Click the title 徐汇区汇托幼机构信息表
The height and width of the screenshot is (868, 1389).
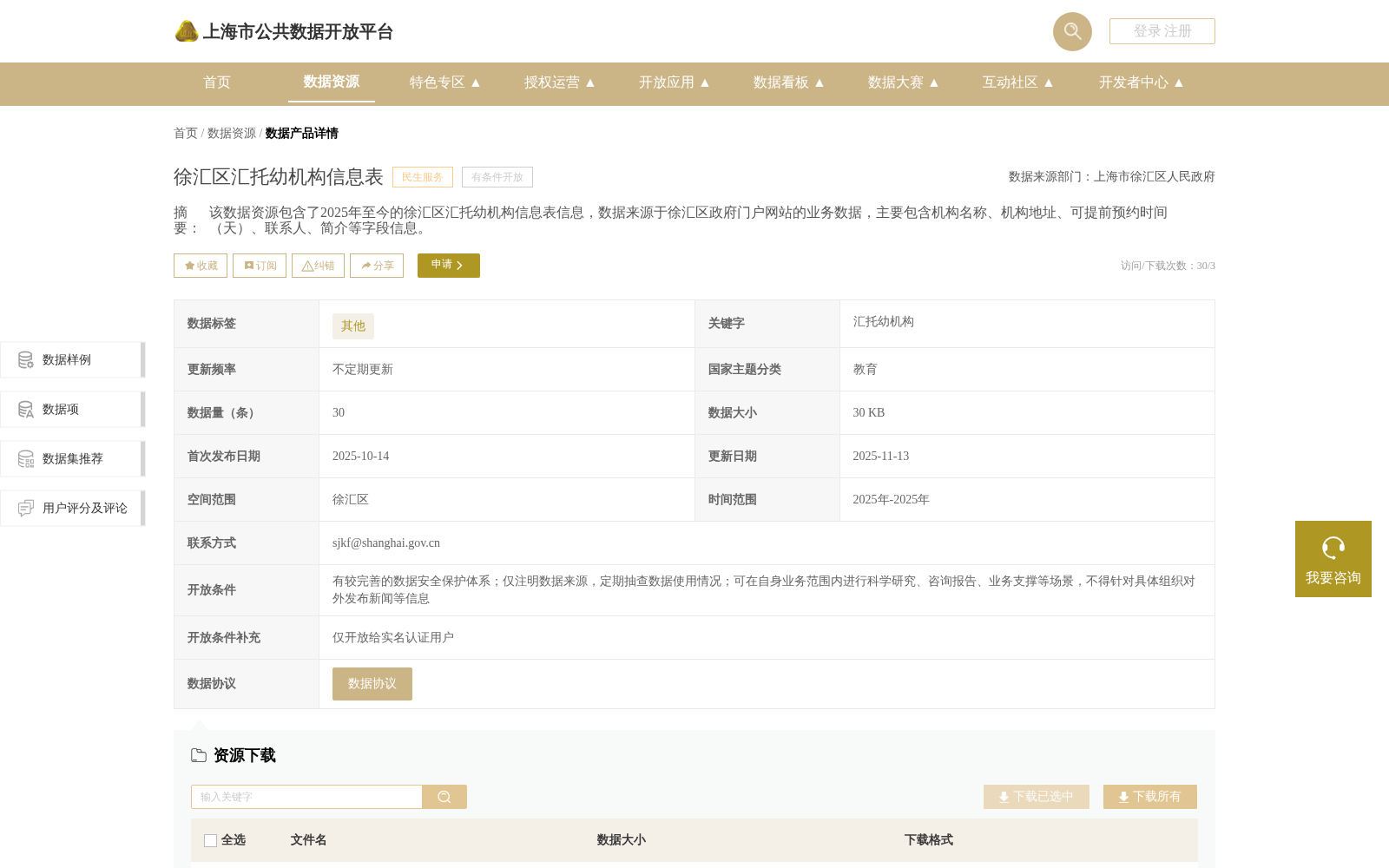pyautogui.click(x=279, y=177)
